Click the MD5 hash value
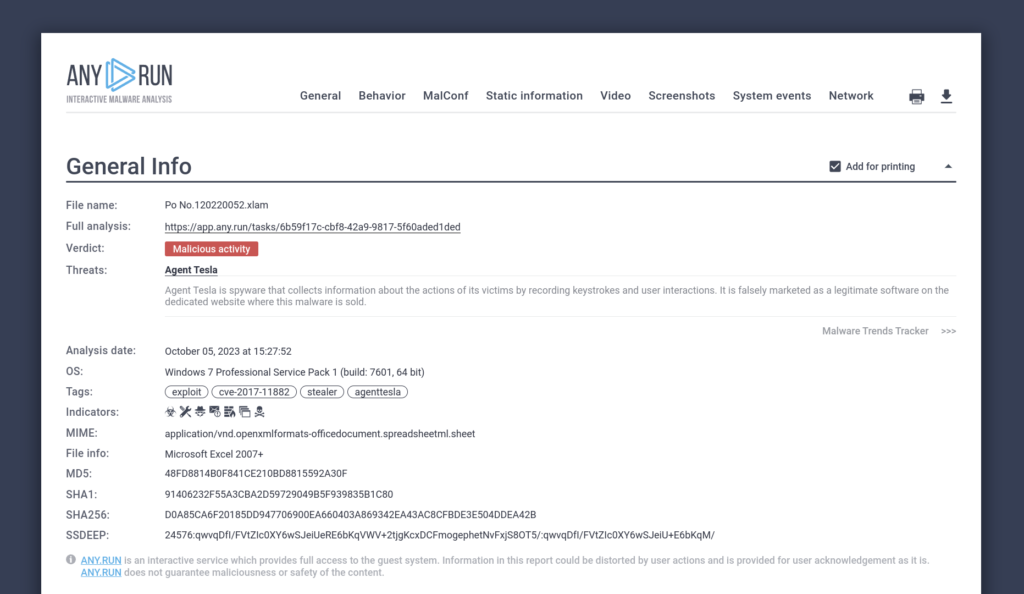 256,474
